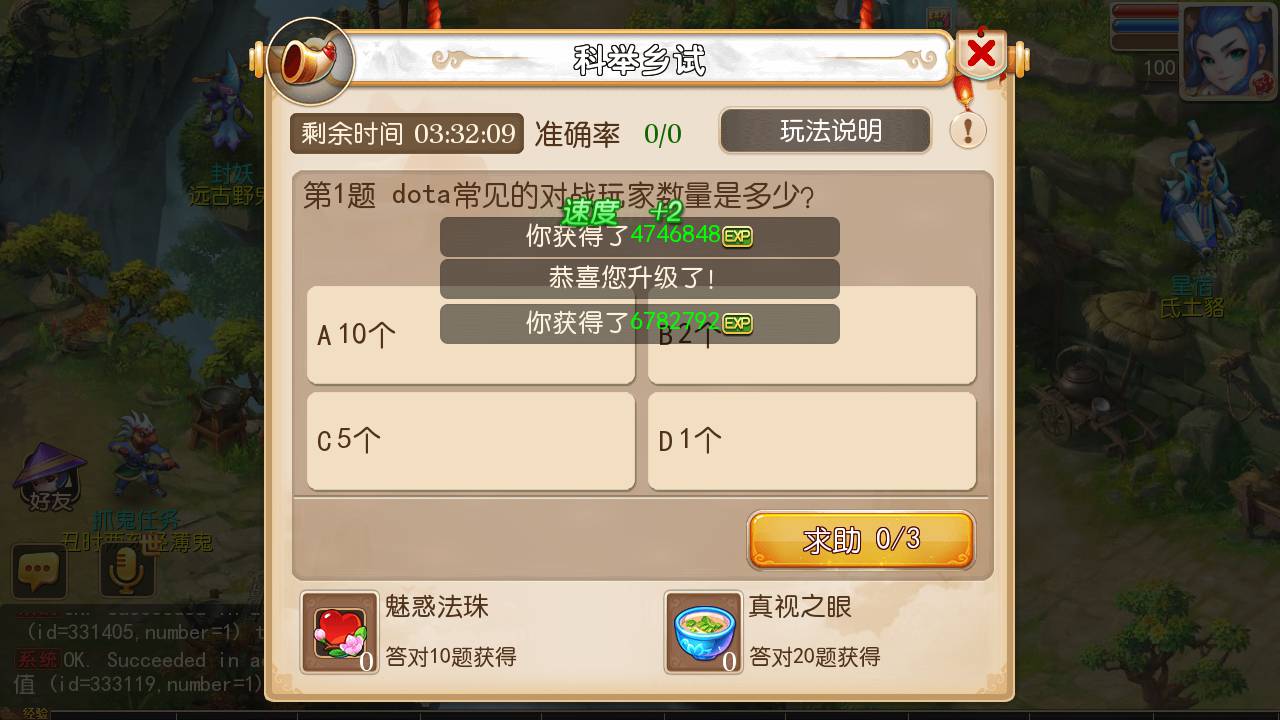This screenshot has width=1280, height=720.
Task: Pick answer option D 1个
Action: tap(812, 441)
